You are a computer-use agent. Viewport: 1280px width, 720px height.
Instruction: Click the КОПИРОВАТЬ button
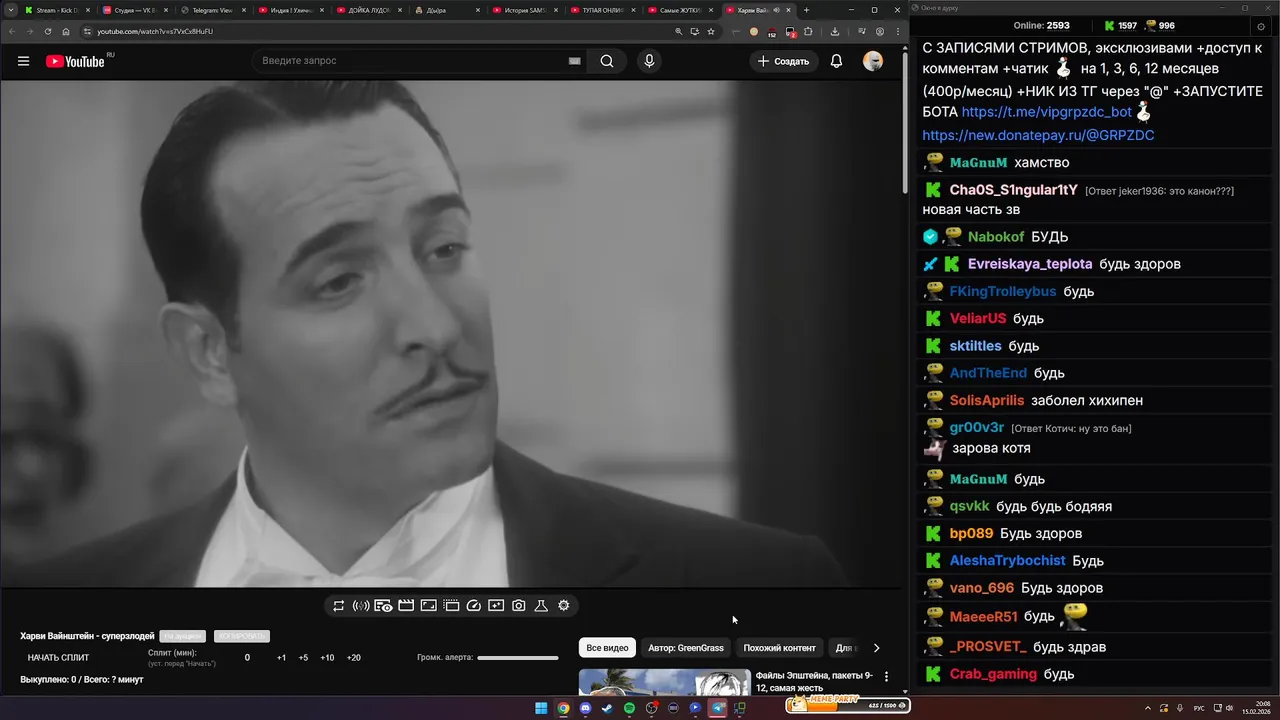(241, 636)
